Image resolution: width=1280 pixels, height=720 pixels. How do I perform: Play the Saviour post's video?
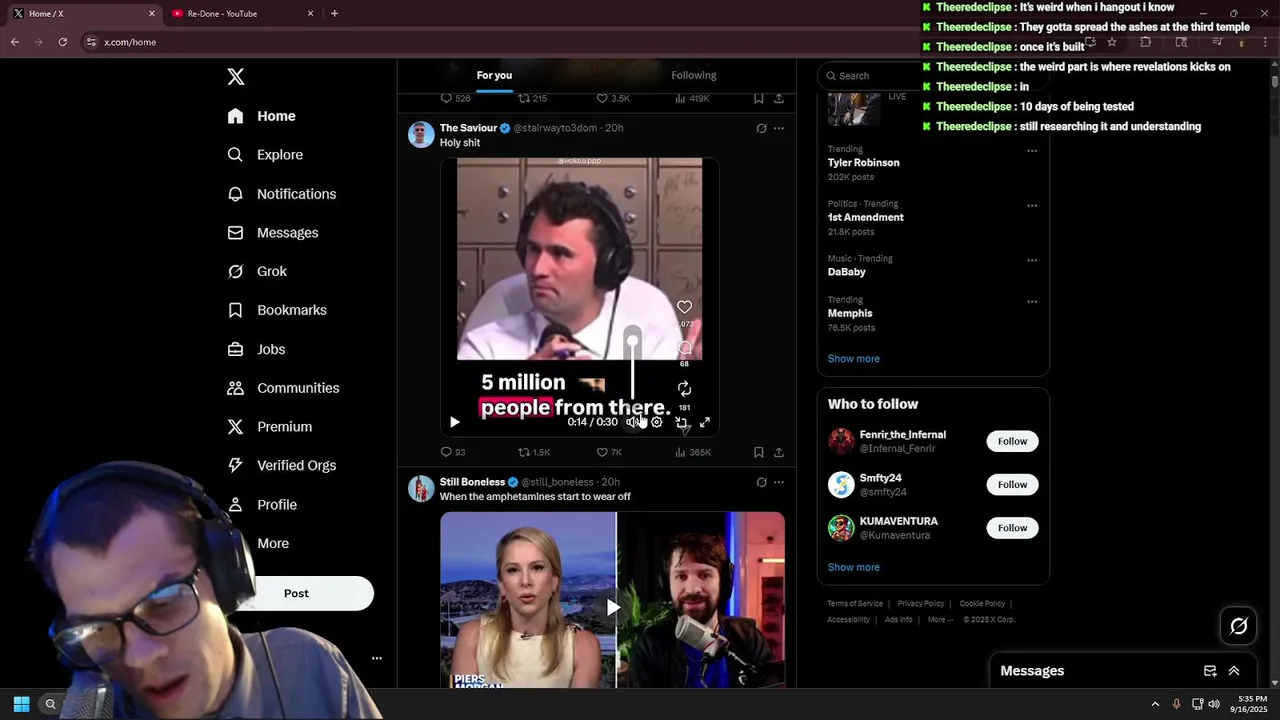455,422
